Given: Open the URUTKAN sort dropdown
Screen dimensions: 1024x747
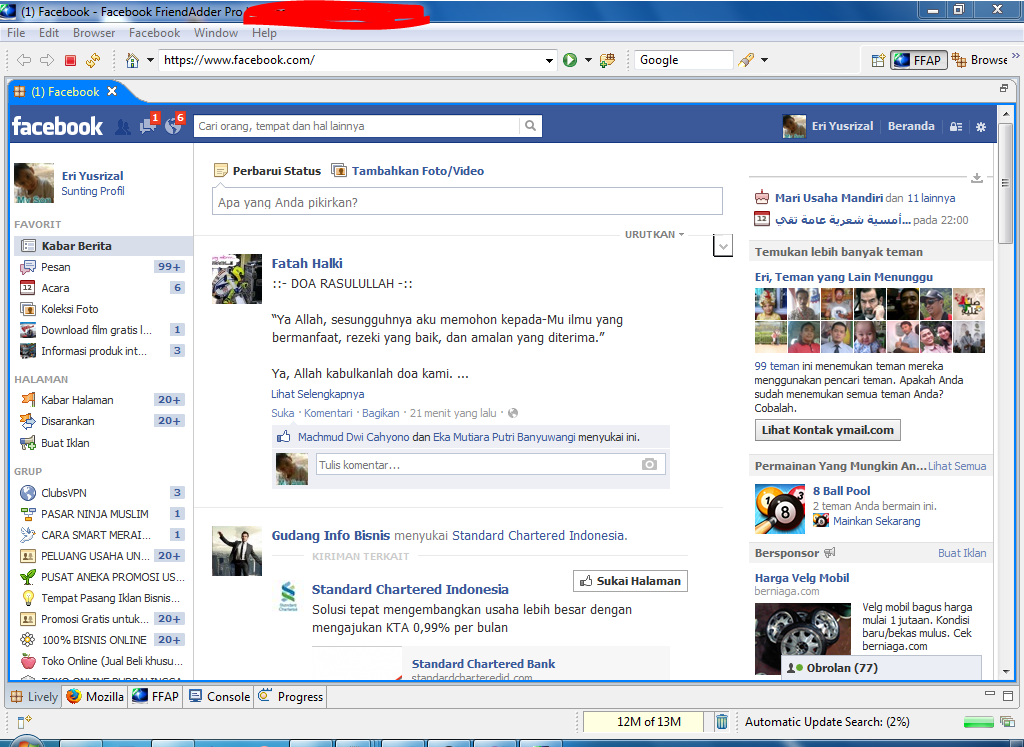Looking at the screenshot, I should click(654, 234).
